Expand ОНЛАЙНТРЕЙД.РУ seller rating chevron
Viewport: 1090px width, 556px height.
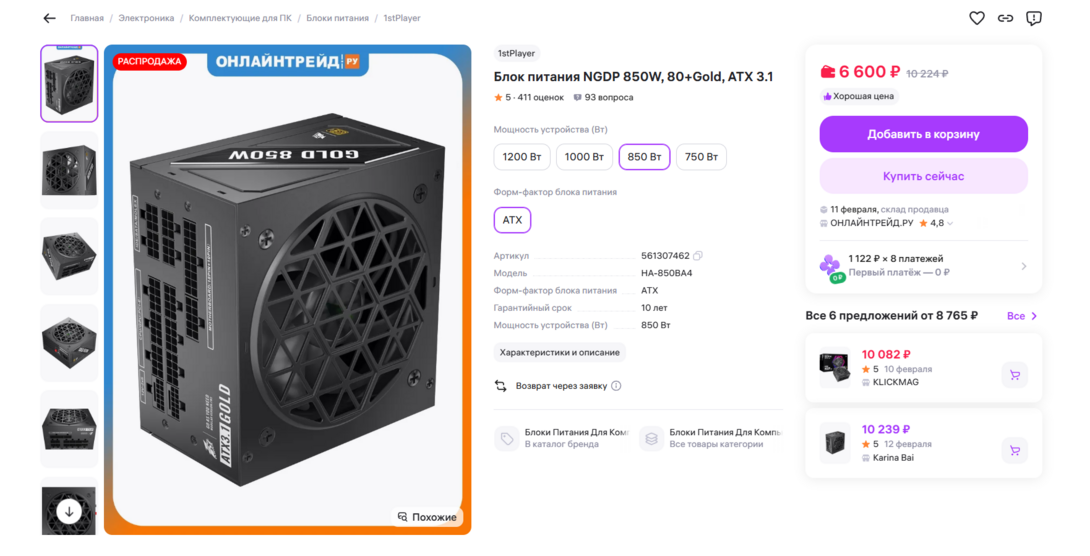pos(950,223)
